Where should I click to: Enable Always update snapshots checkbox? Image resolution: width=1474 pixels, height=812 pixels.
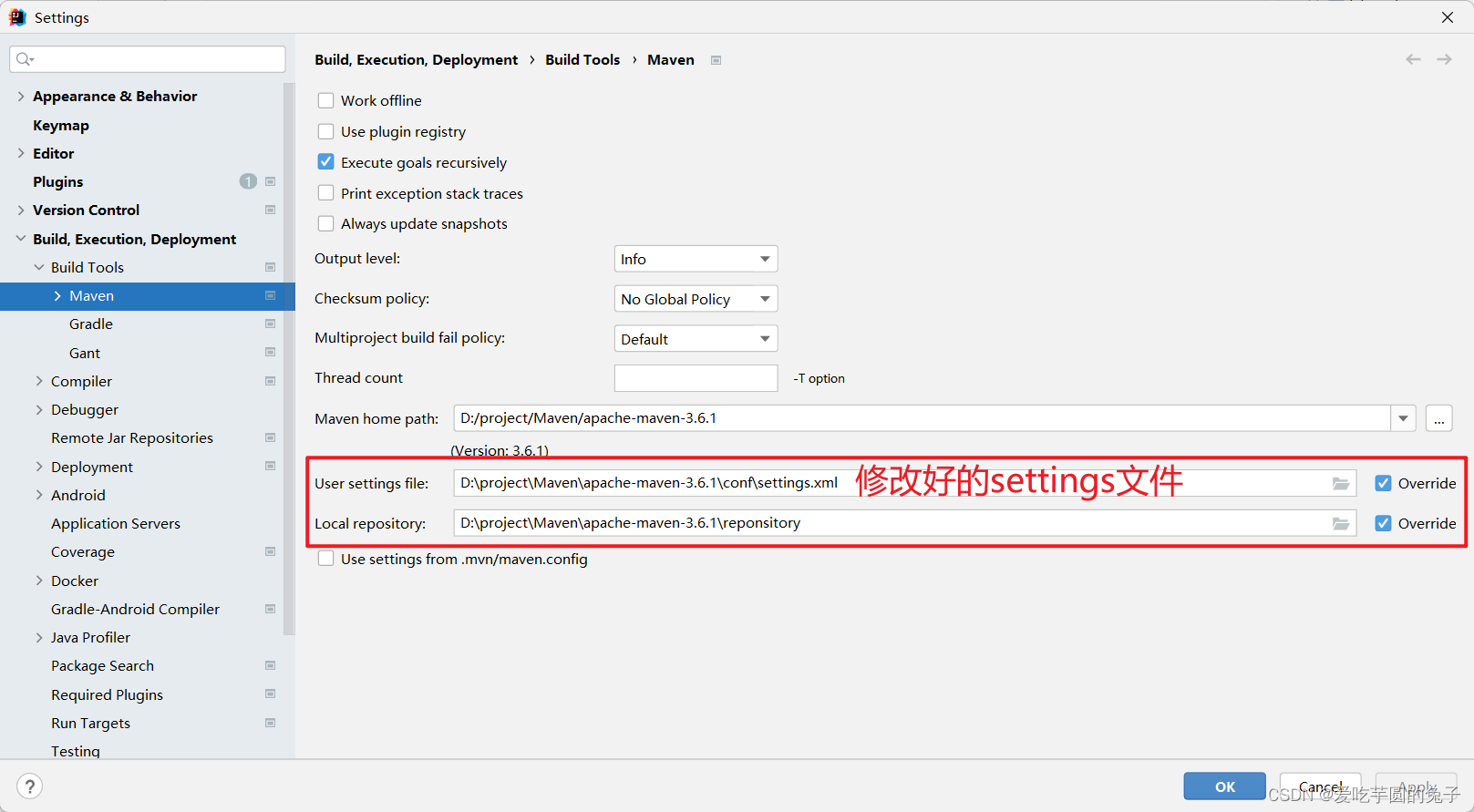pos(325,223)
